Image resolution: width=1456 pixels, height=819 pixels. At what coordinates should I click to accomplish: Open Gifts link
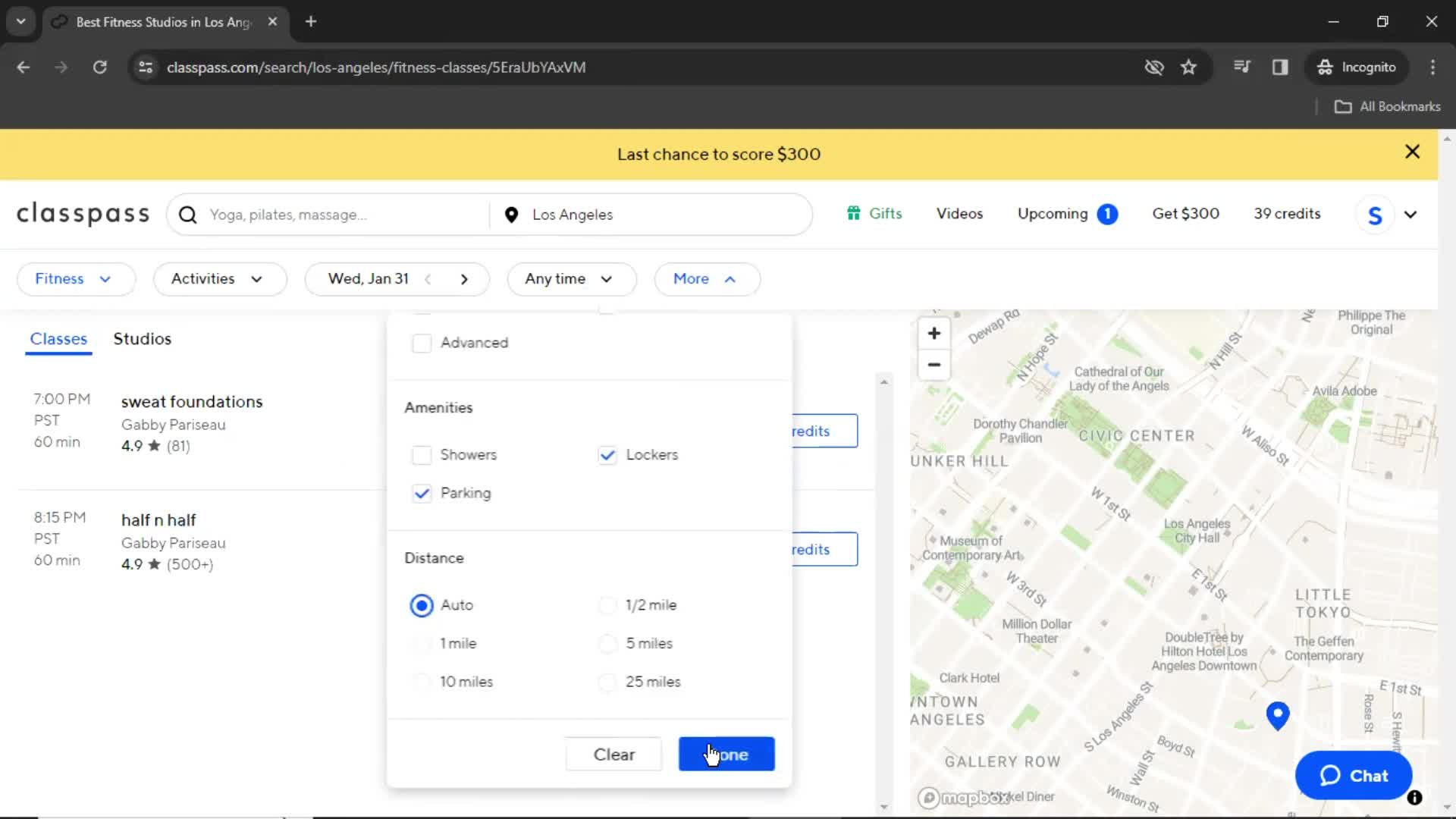[x=885, y=214]
